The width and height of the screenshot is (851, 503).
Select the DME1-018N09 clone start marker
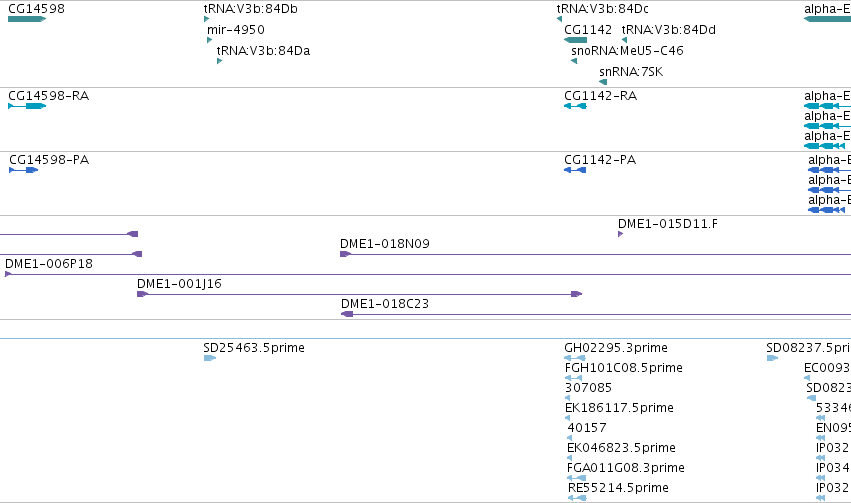point(345,254)
